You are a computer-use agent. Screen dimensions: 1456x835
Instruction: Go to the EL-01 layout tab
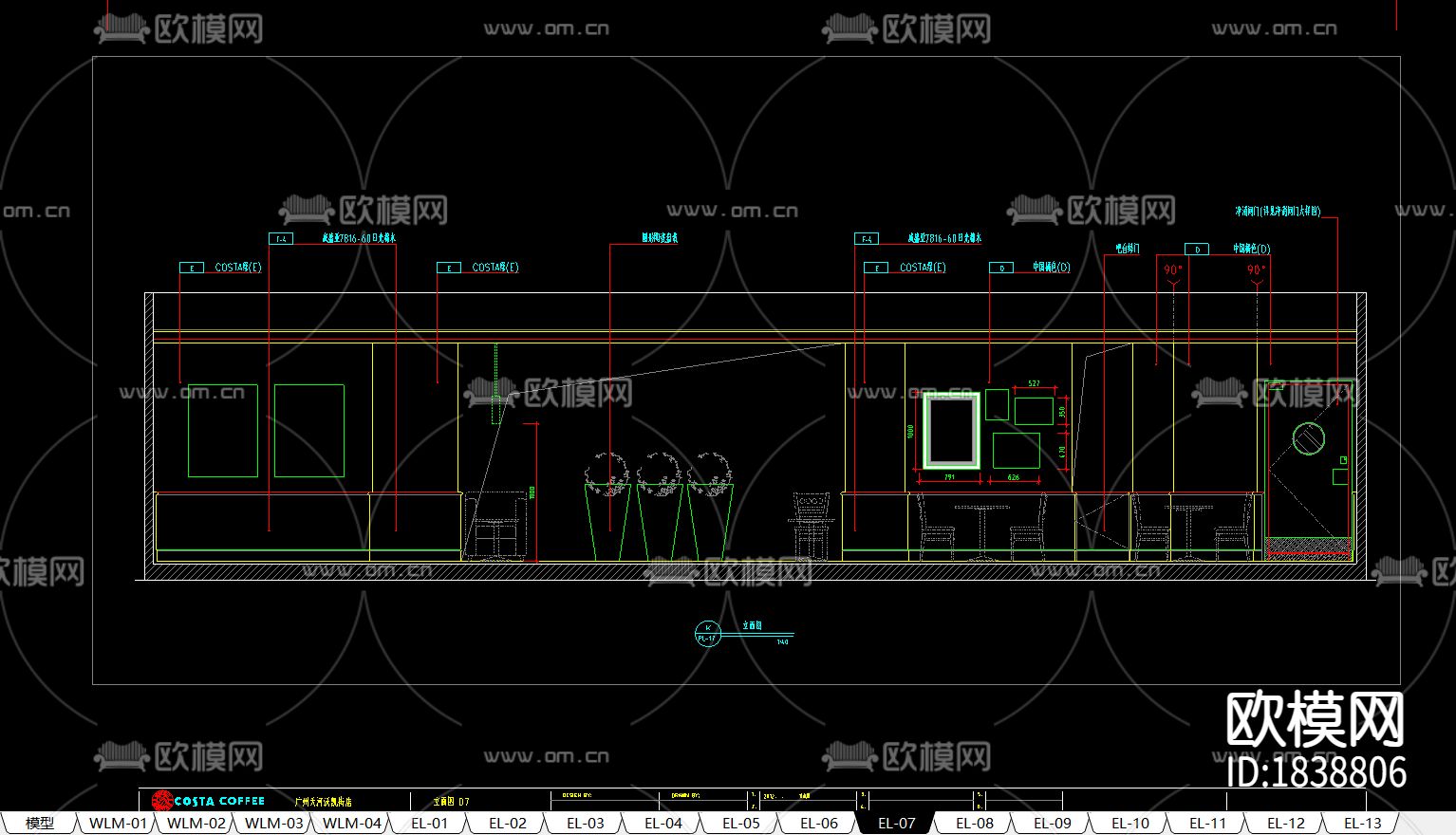click(x=430, y=824)
